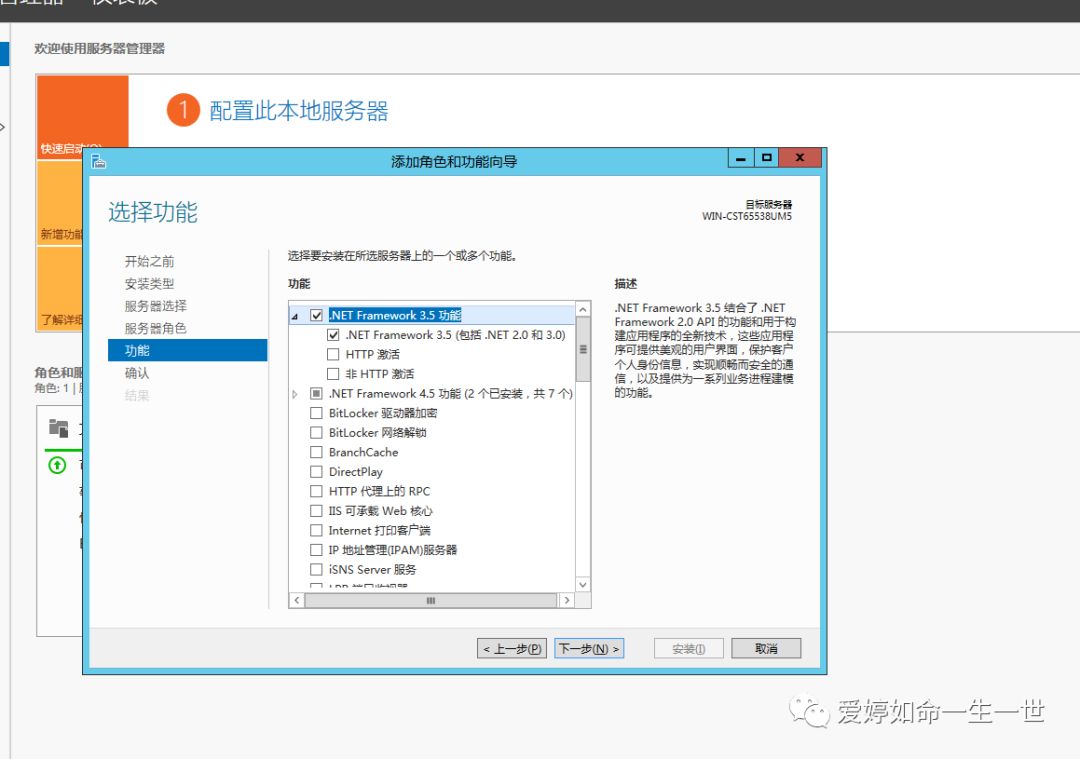Screen dimensions: 1080x759
Task: Click the target server name WIN-CST65538UM5
Action: click(747, 216)
